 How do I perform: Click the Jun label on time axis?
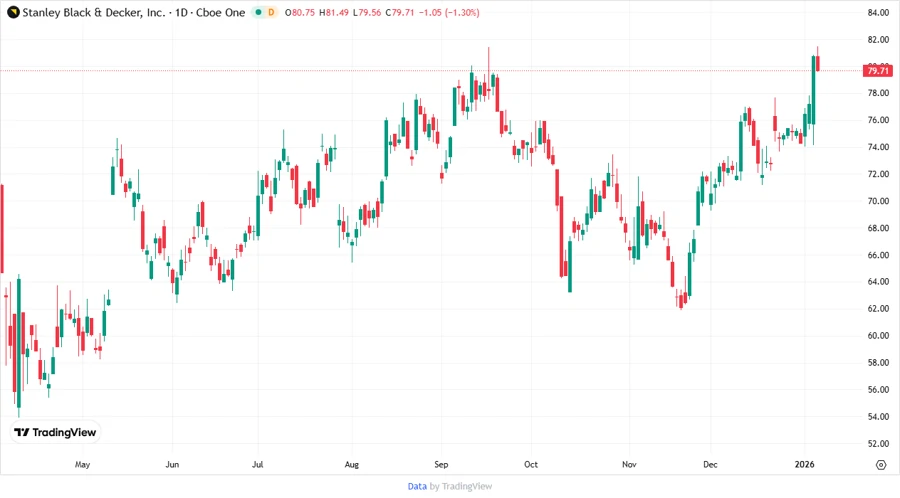click(x=172, y=465)
